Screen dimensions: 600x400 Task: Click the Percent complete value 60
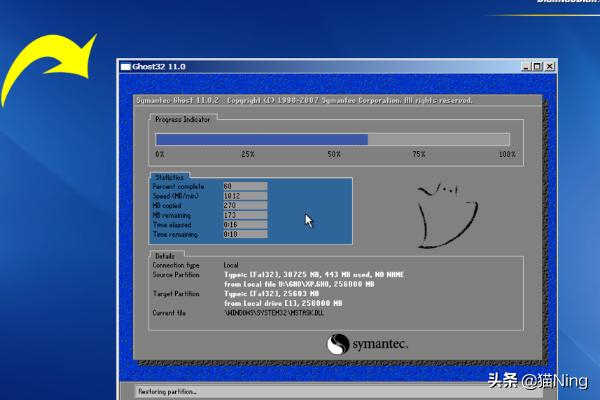point(245,186)
